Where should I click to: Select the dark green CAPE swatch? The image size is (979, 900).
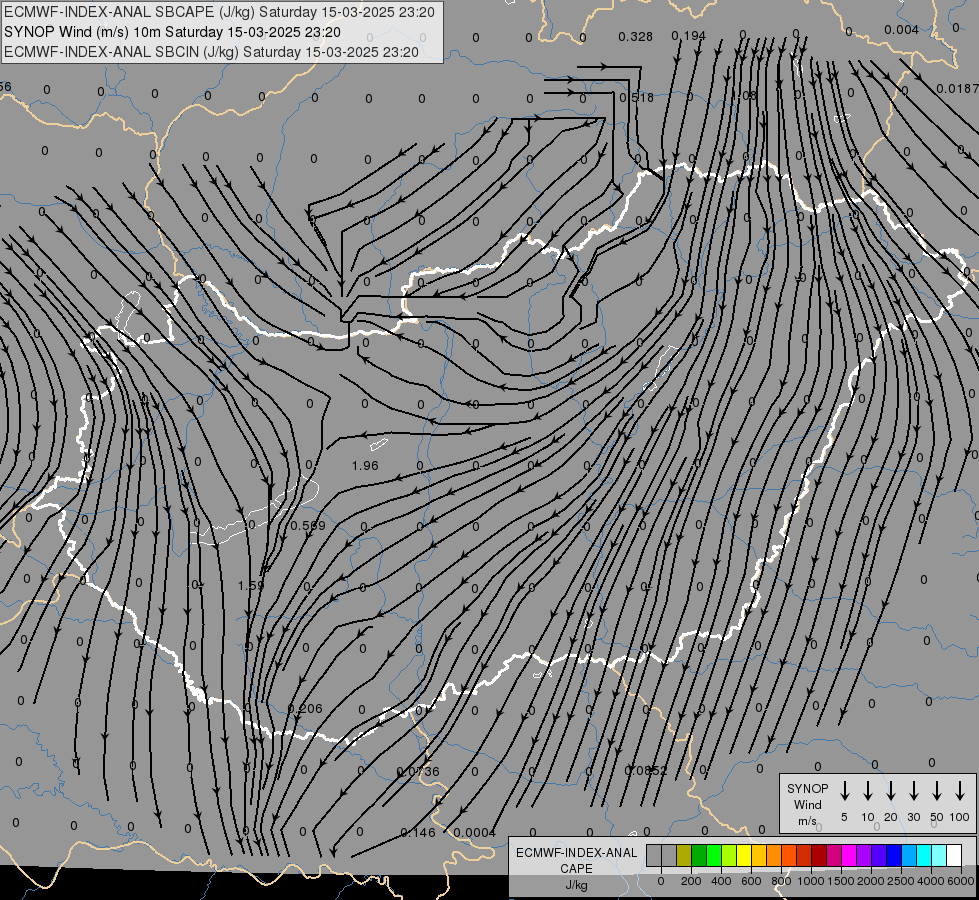coord(699,855)
